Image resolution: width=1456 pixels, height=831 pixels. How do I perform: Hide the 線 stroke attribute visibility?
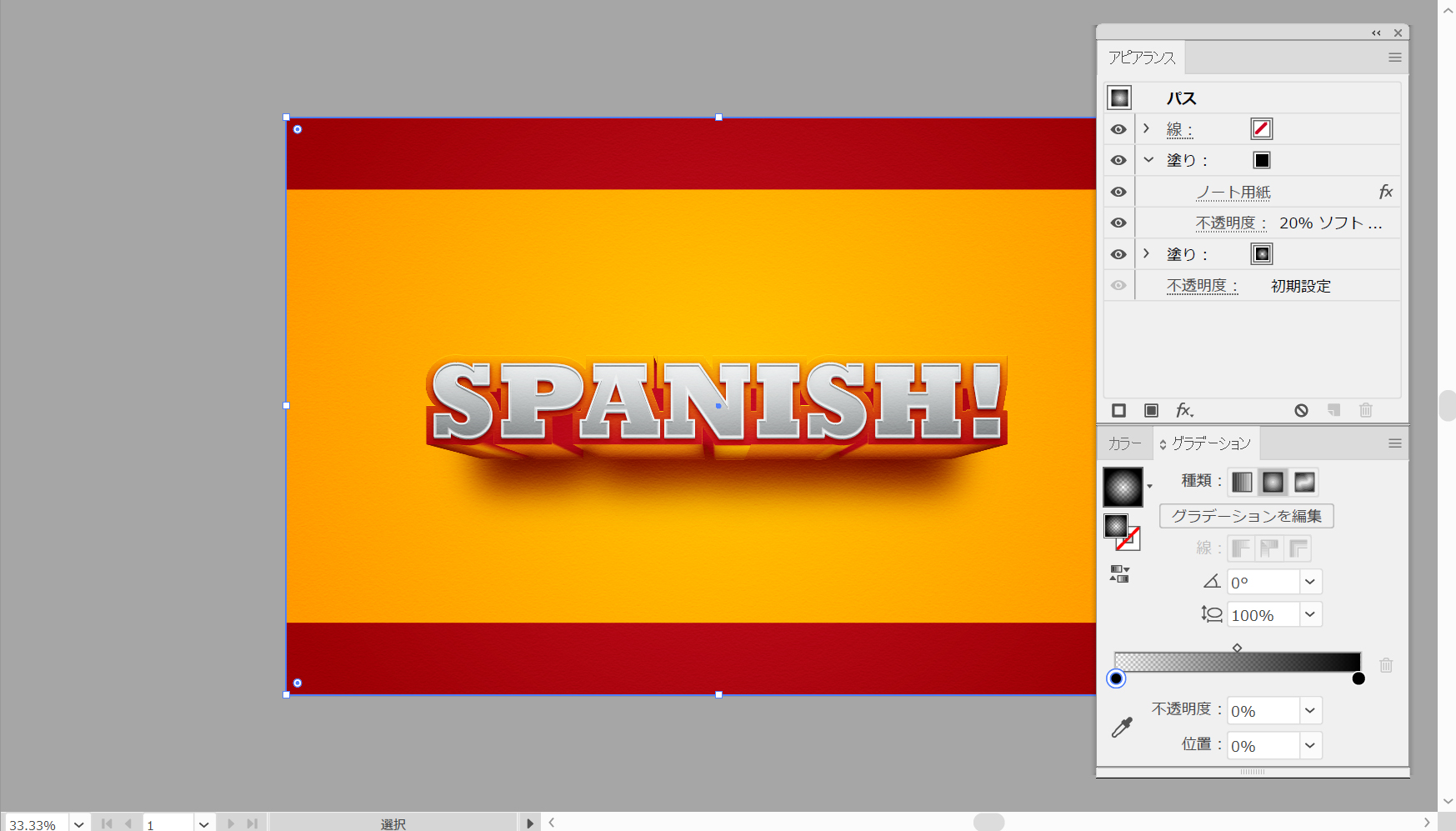coord(1118,129)
